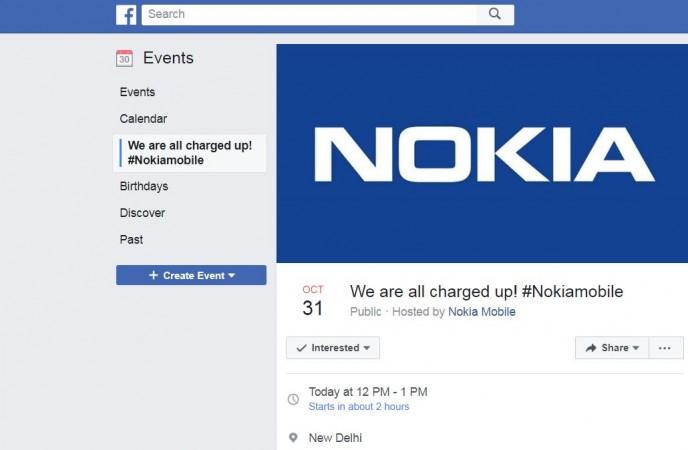Click the search magnifier icon

tap(494, 14)
